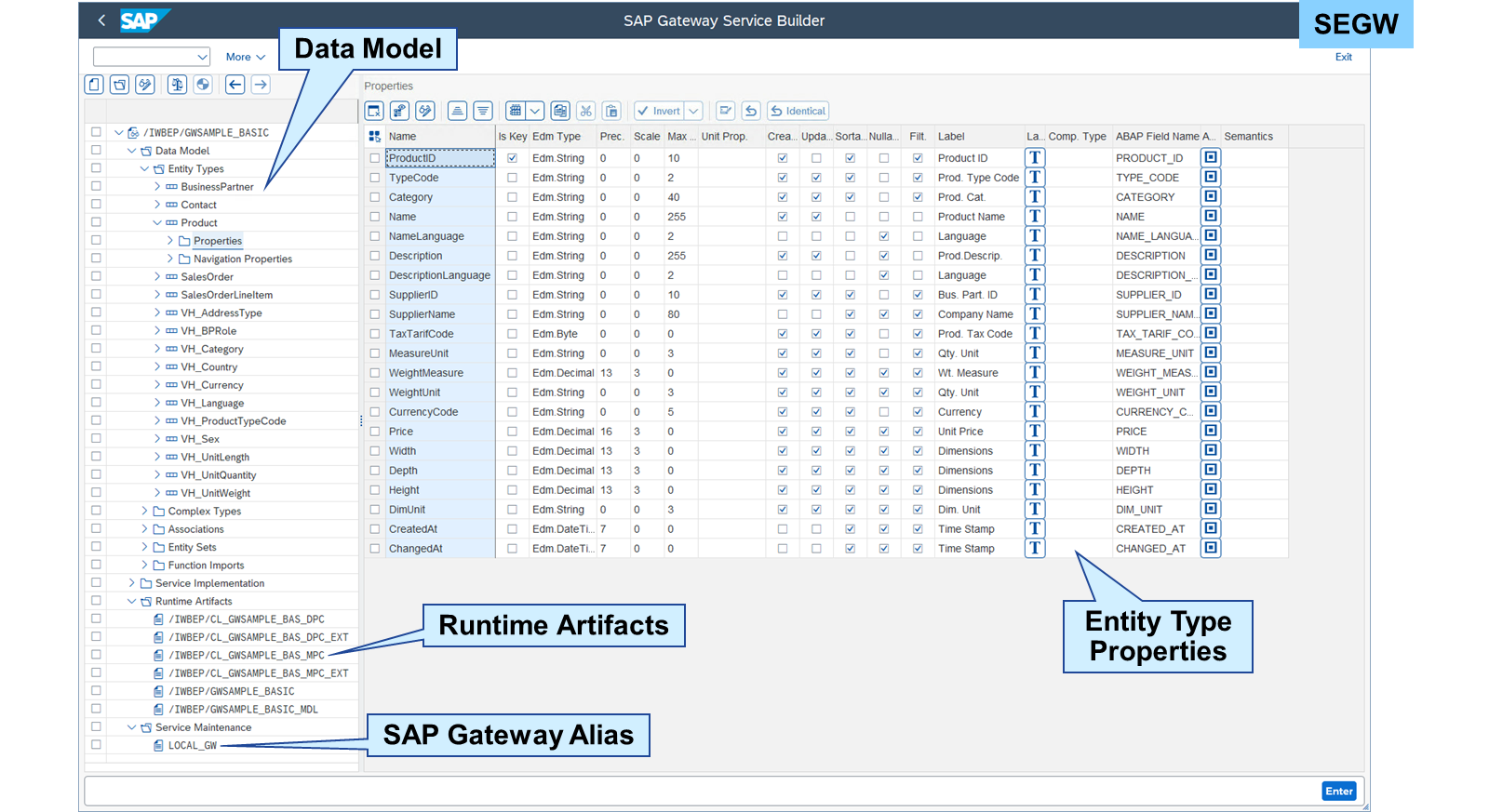Toggle Sortable checkbox for SupplierID row

(850, 295)
